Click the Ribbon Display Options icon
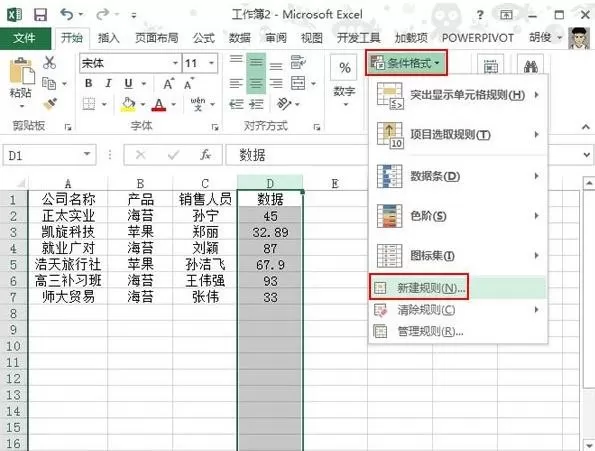 click(506, 15)
